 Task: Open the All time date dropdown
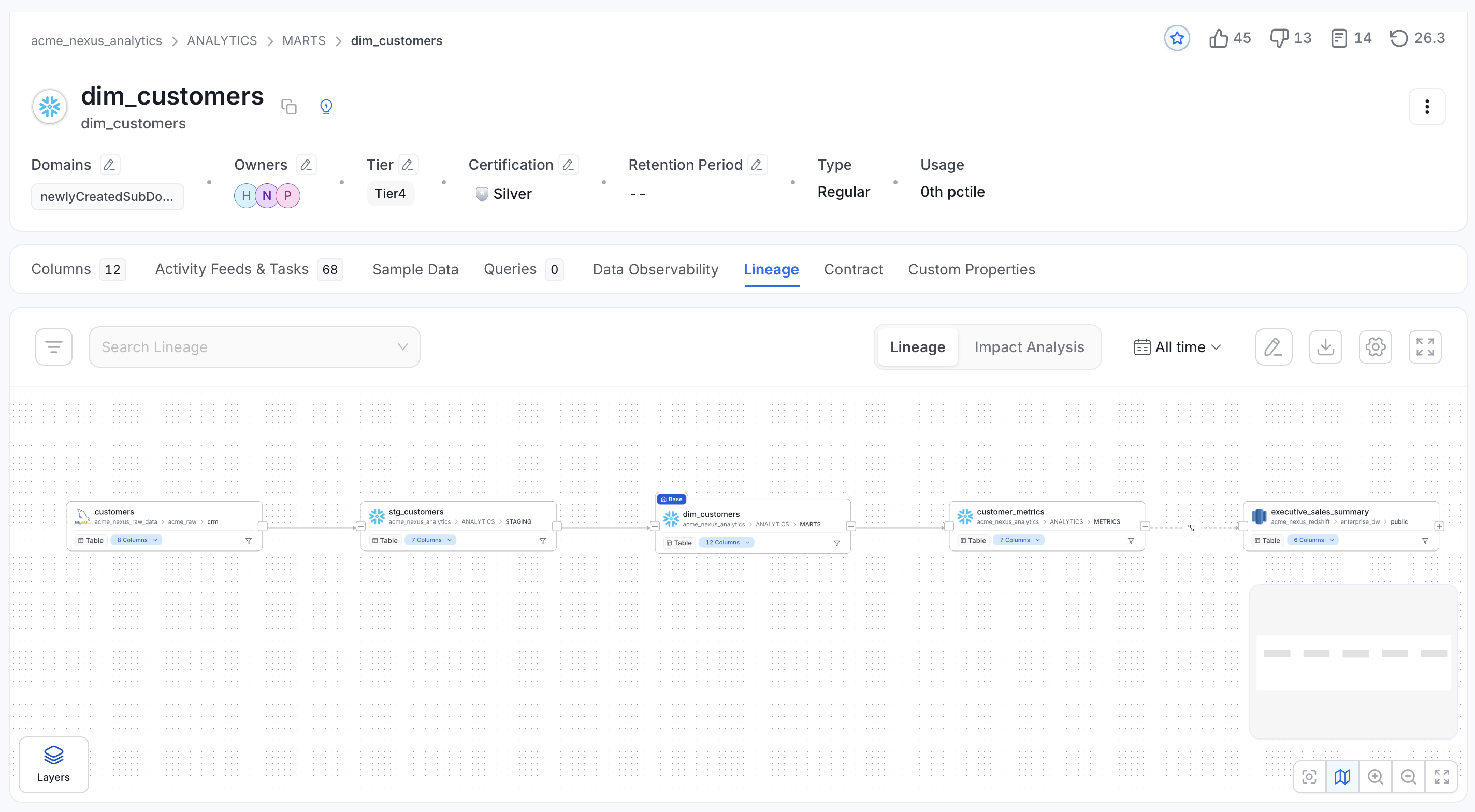pos(1177,347)
